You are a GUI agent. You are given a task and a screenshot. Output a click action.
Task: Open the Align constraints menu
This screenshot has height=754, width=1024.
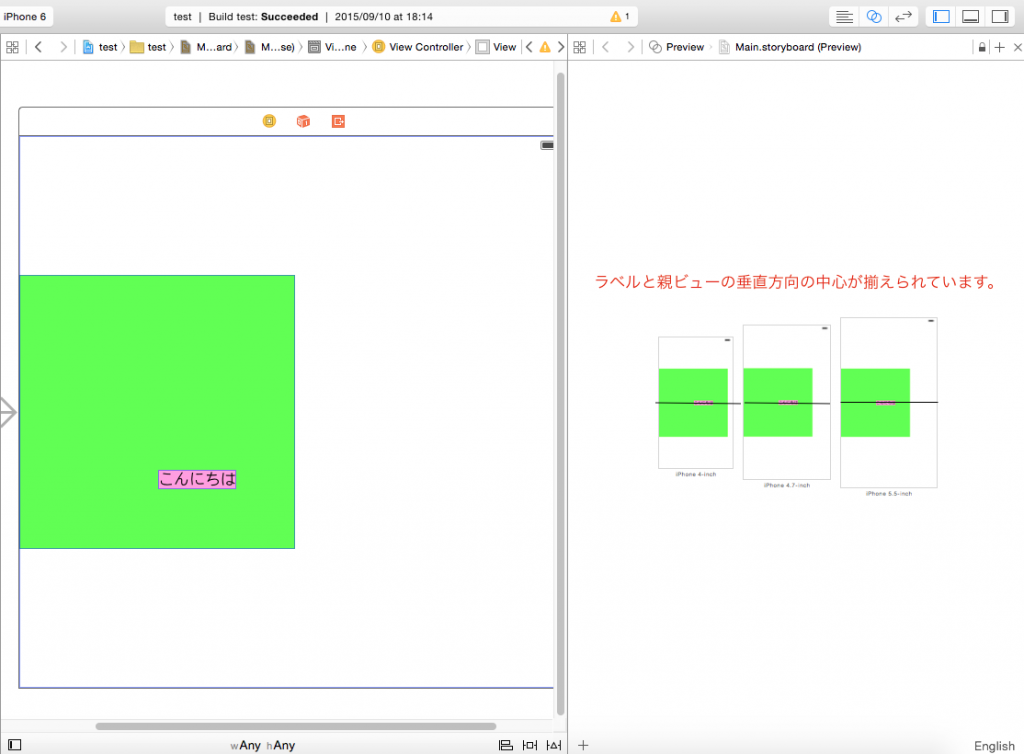506,745
